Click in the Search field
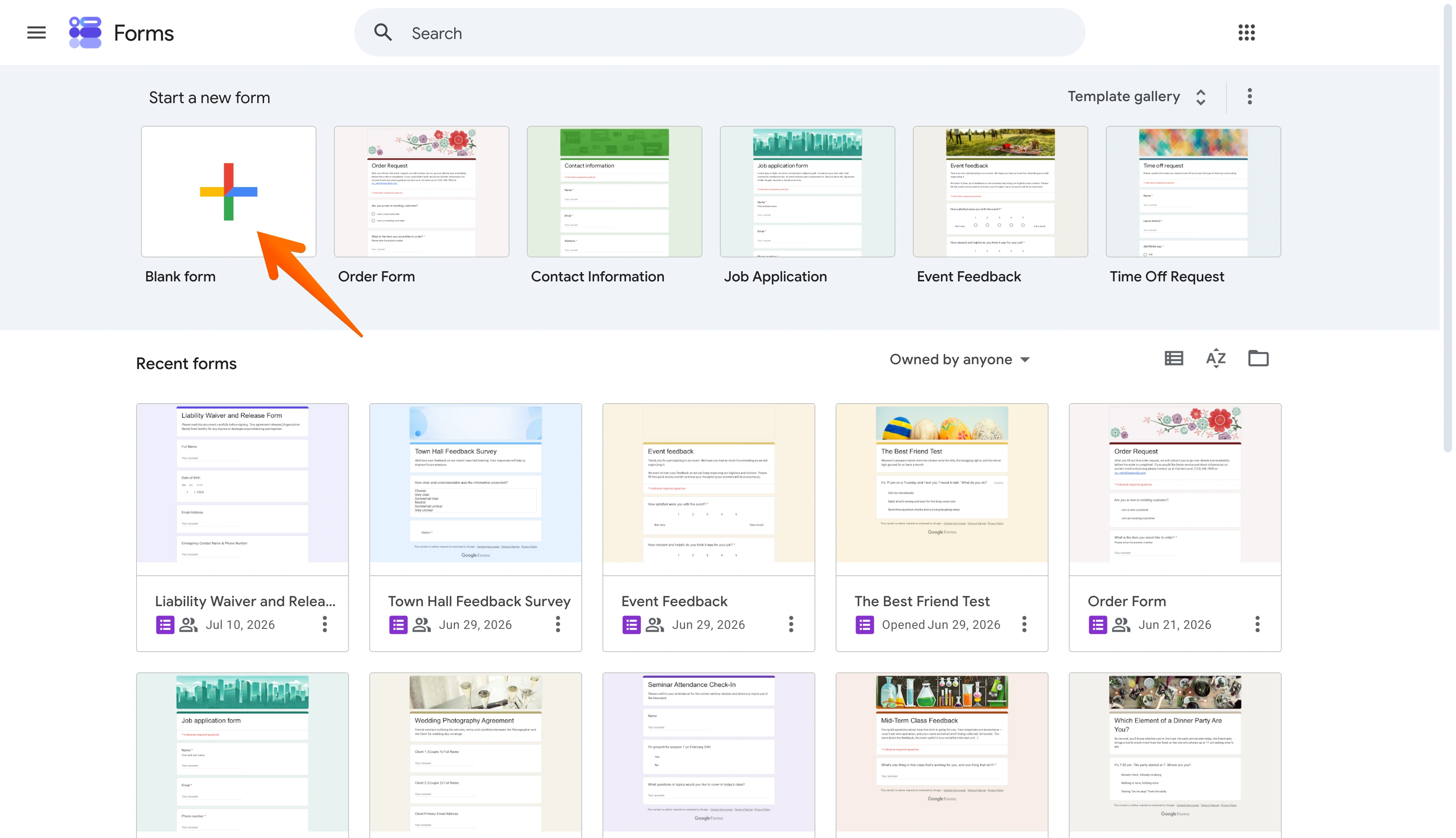Viewport: 1456px width, 838px height. [719, 33]
